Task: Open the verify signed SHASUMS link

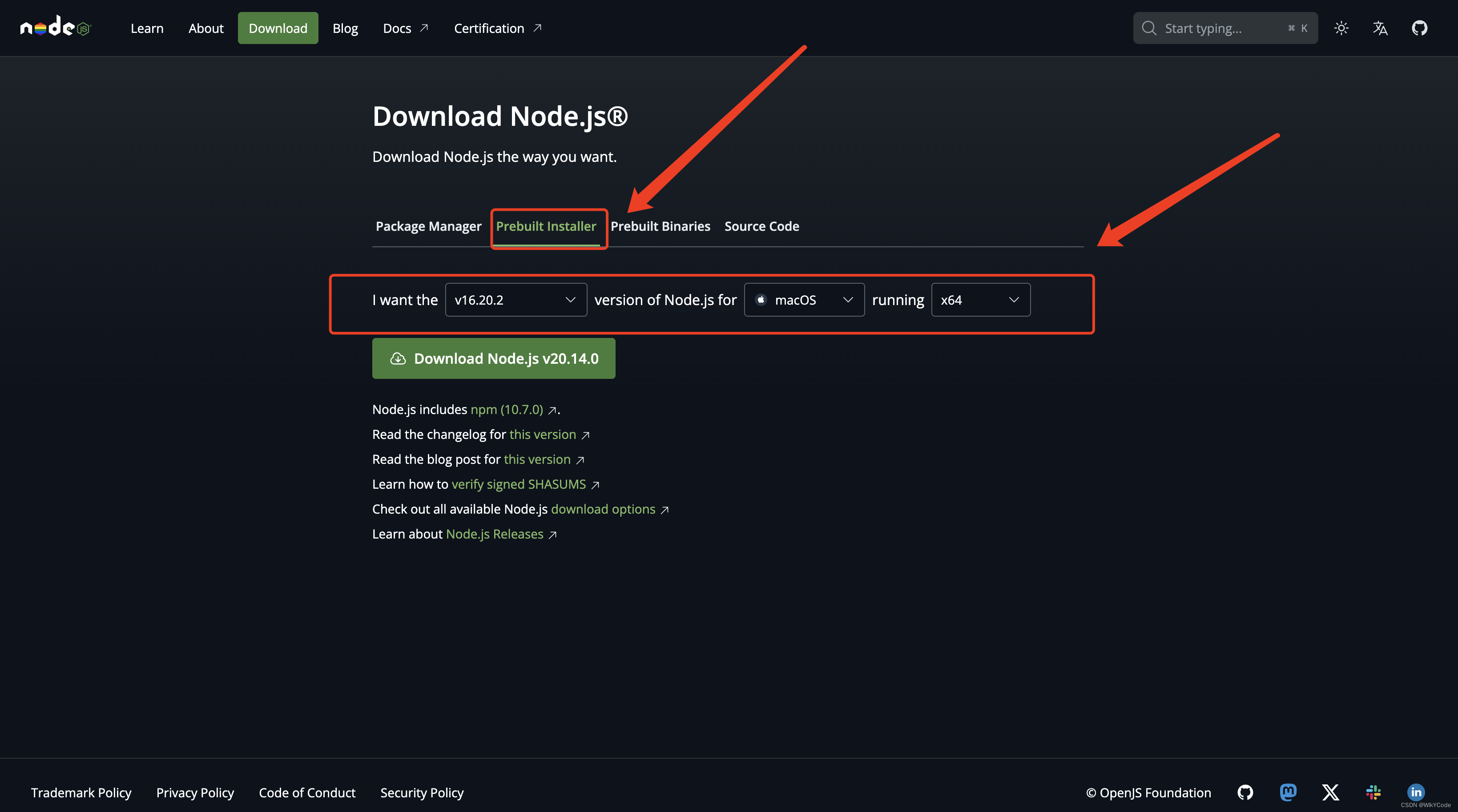Action: [519, 484]
